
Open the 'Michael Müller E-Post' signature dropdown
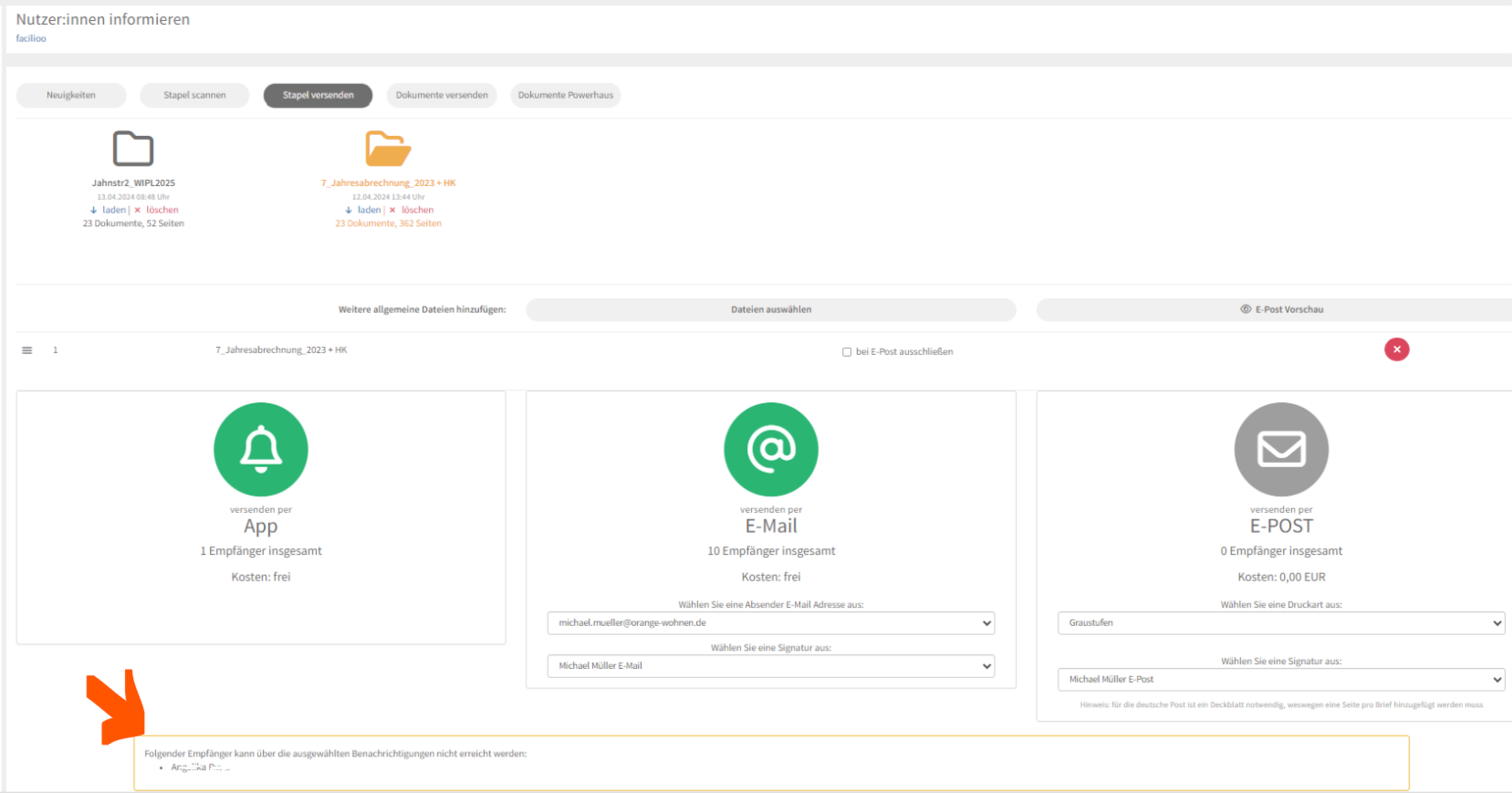pyautogui.click(x=1281, y=680)
